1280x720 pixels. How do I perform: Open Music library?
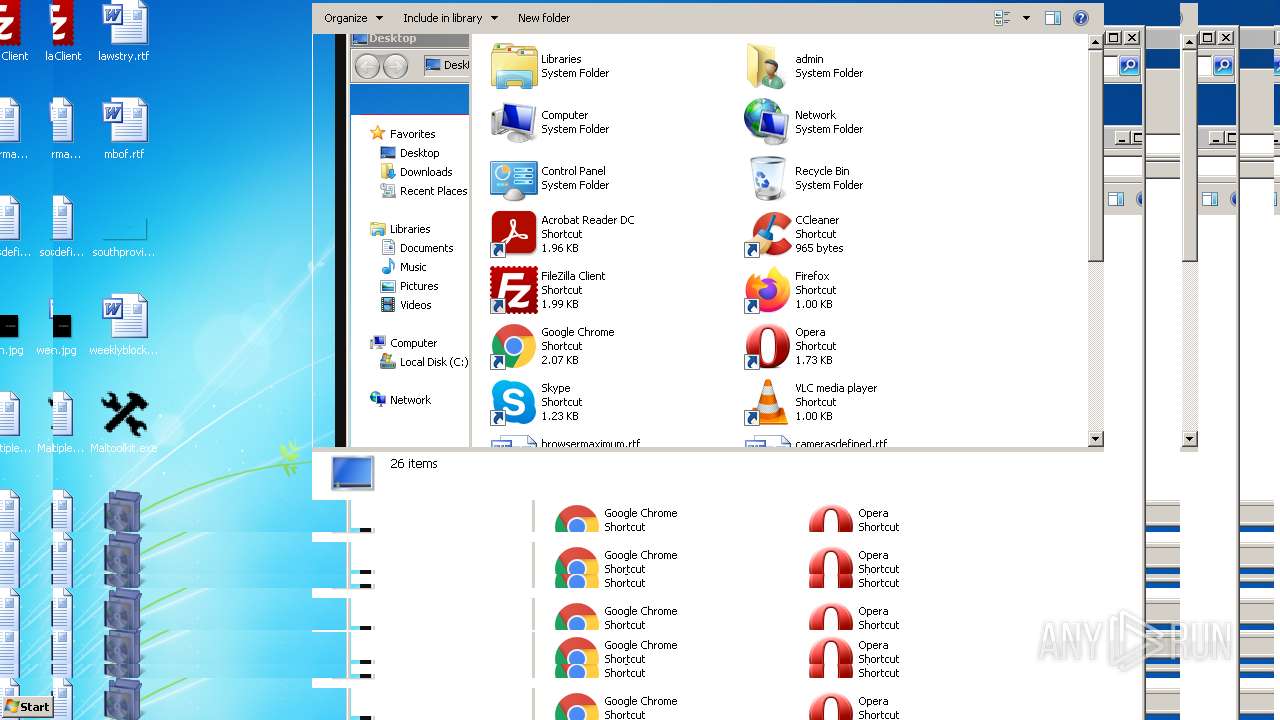click(x=413, y=267)
